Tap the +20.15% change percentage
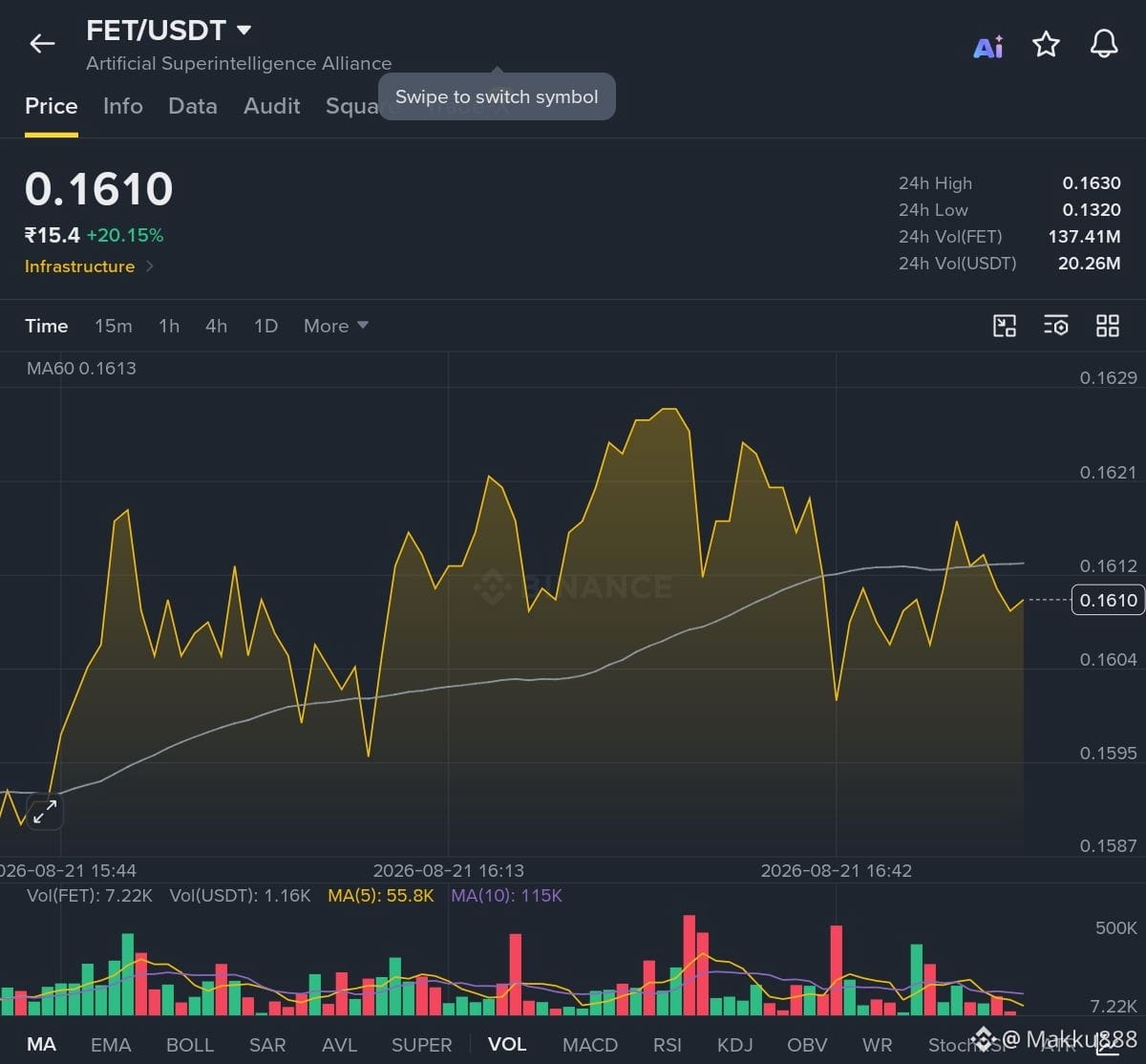Viewport: 1146px width, 1064px height. pyautogui.click(x=125, y=235)
